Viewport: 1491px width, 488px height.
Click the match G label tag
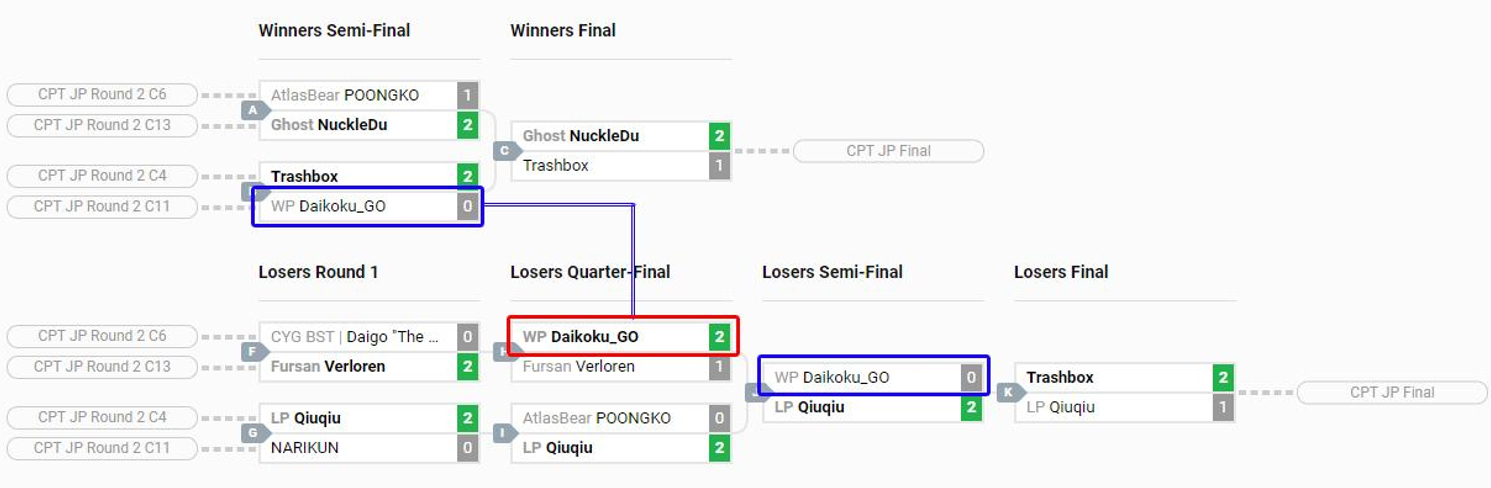pyautogui.click(x=255, y=433)
